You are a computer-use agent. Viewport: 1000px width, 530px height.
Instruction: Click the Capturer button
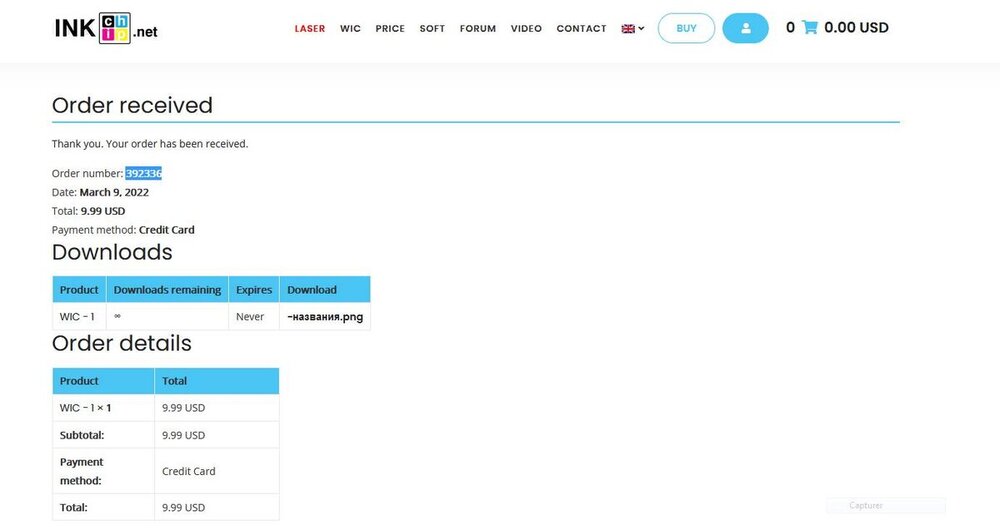(x=866, y=506)
